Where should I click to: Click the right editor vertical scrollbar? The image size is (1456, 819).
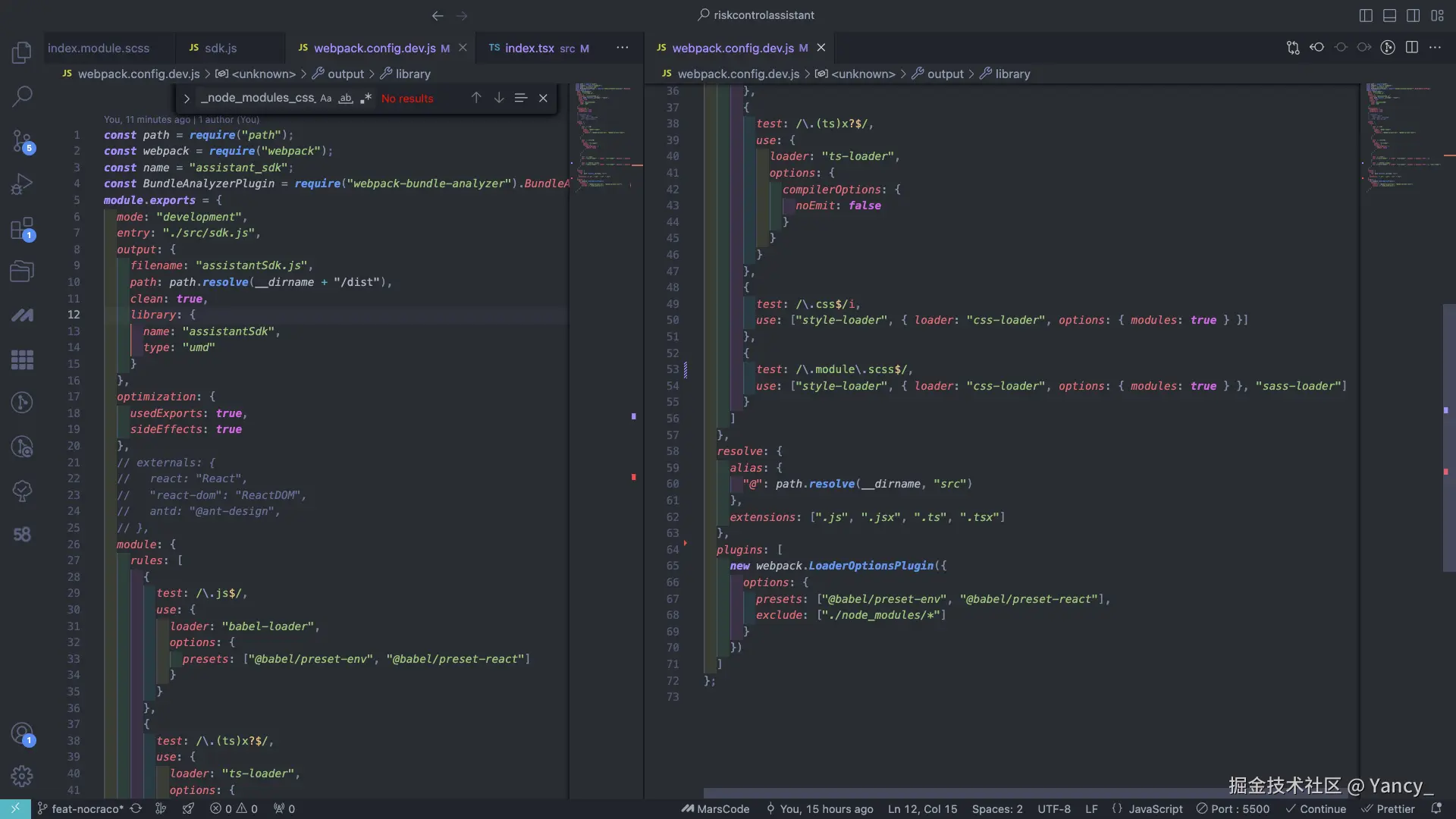pyautogui.click(x=1448, y=438)
